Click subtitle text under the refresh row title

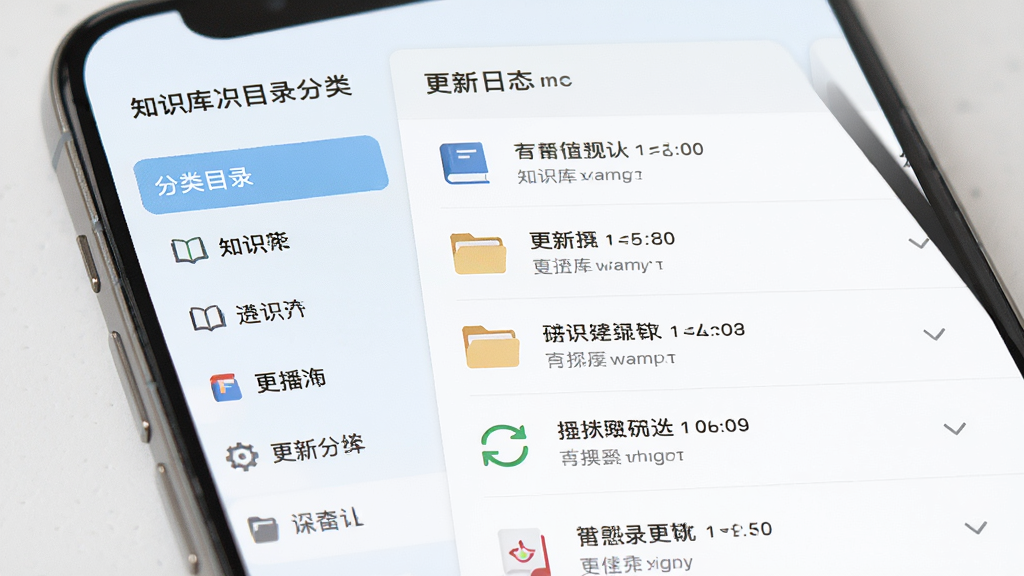(621, 456)
